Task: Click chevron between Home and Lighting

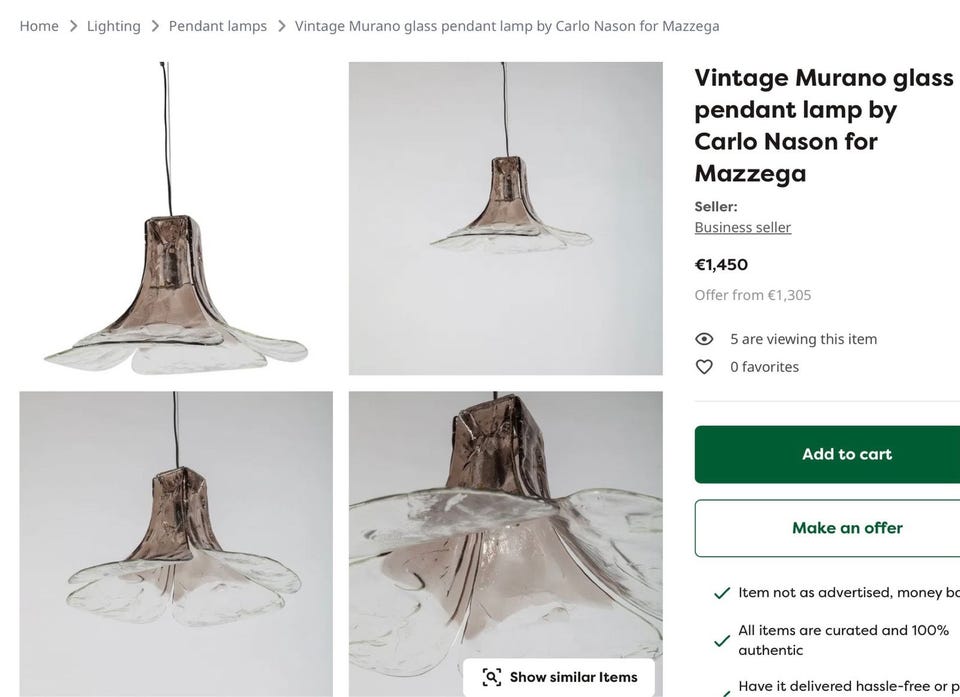Action: click(x=73, y=26)
